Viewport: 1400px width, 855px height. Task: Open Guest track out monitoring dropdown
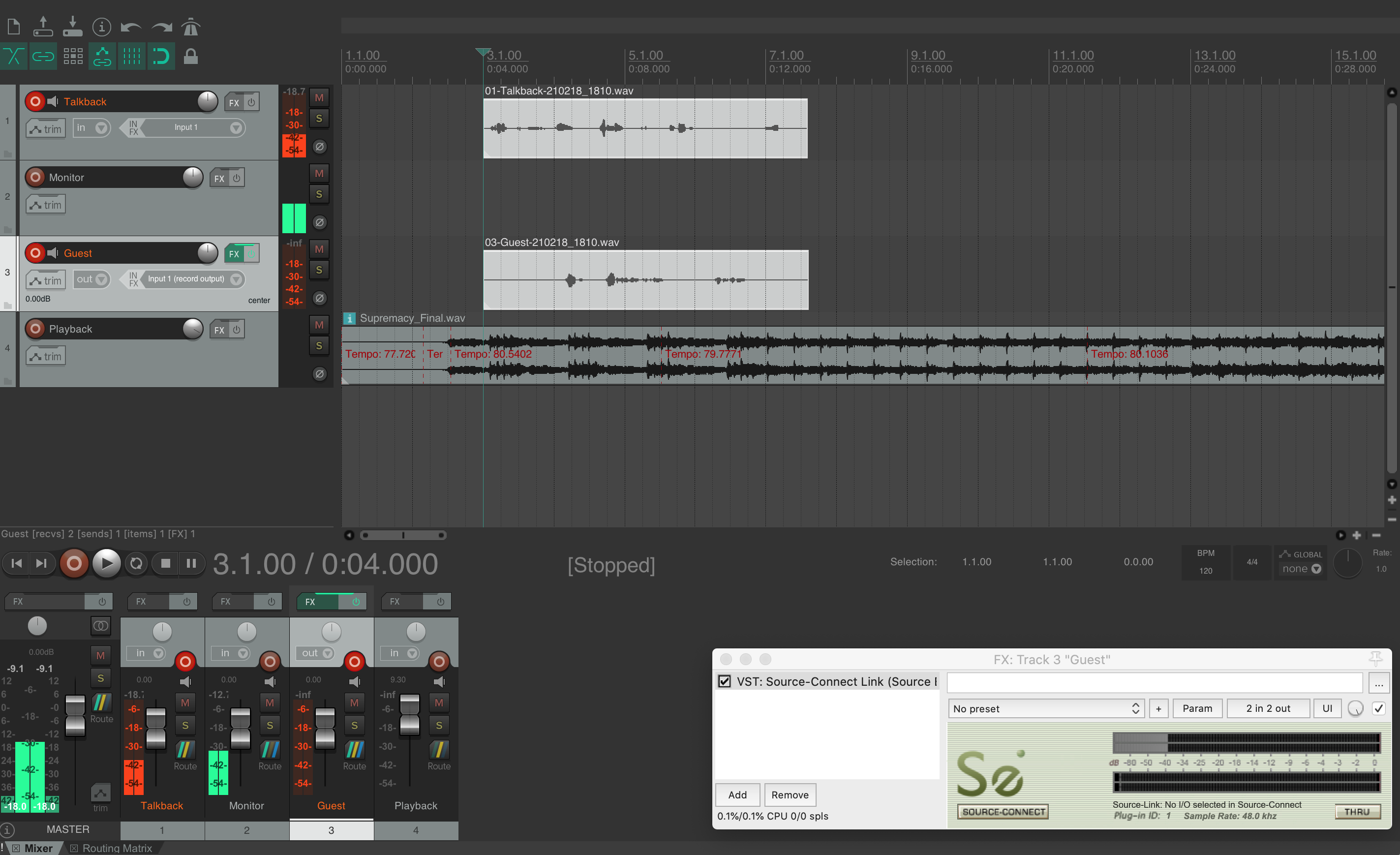click(91, 279)
